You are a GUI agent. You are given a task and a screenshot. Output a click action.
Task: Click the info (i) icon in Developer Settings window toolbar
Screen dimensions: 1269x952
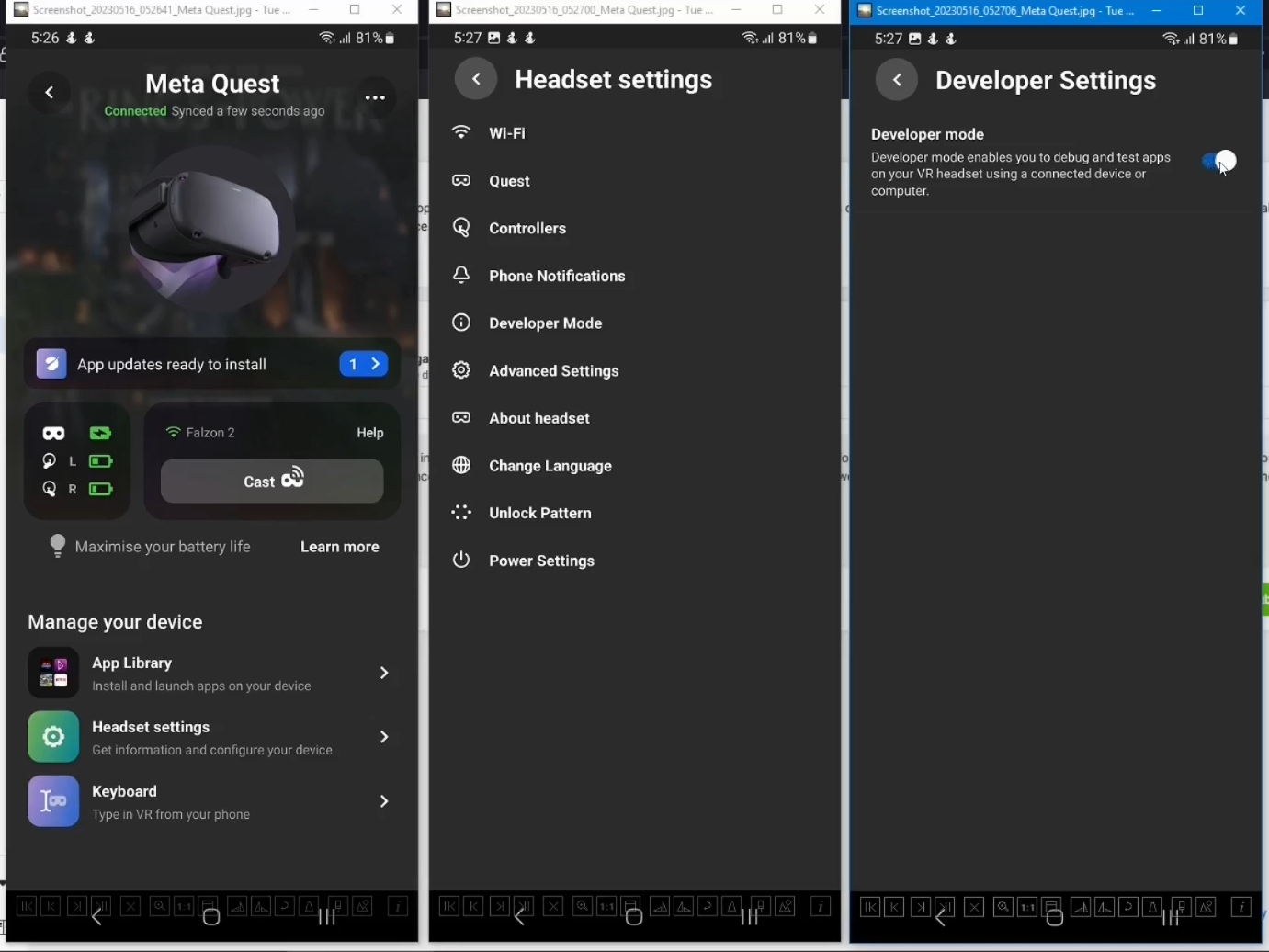1241,908
